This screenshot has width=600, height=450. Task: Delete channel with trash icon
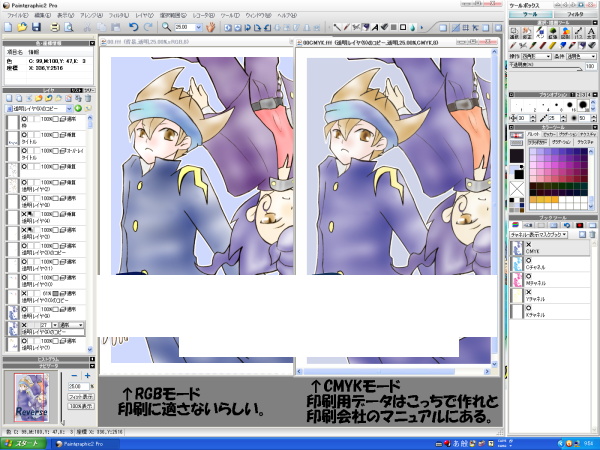coord(592,235)
